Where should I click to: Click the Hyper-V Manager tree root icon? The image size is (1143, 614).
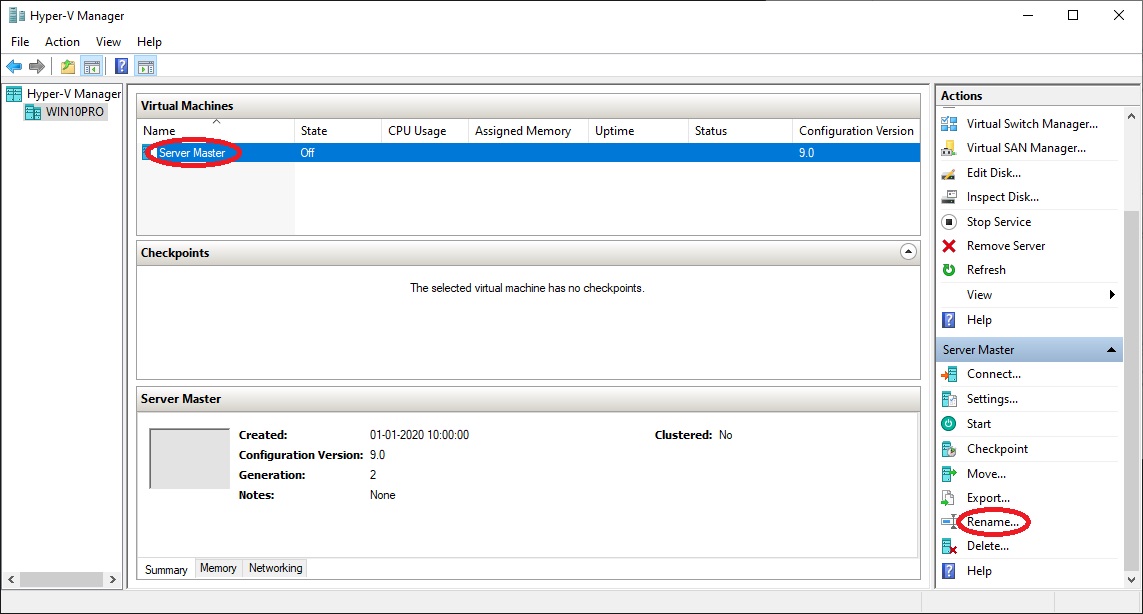pyautogui.click(x=14, y=94)
